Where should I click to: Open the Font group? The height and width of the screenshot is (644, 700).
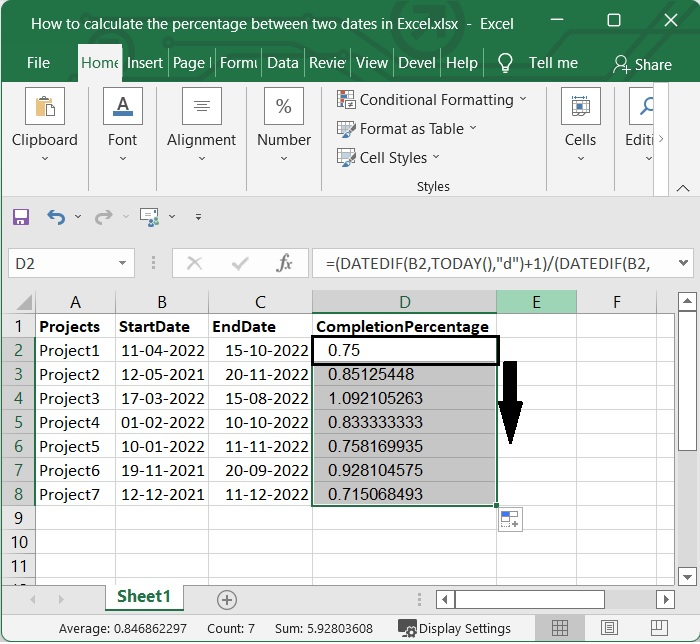(x=122, y=125)
